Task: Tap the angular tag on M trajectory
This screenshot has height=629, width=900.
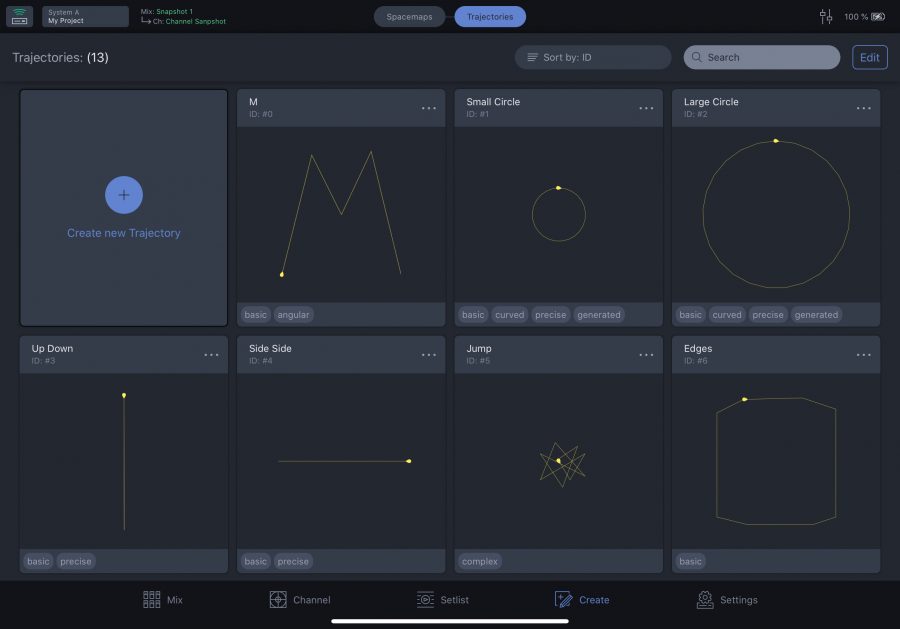Action: click(293, 315)
